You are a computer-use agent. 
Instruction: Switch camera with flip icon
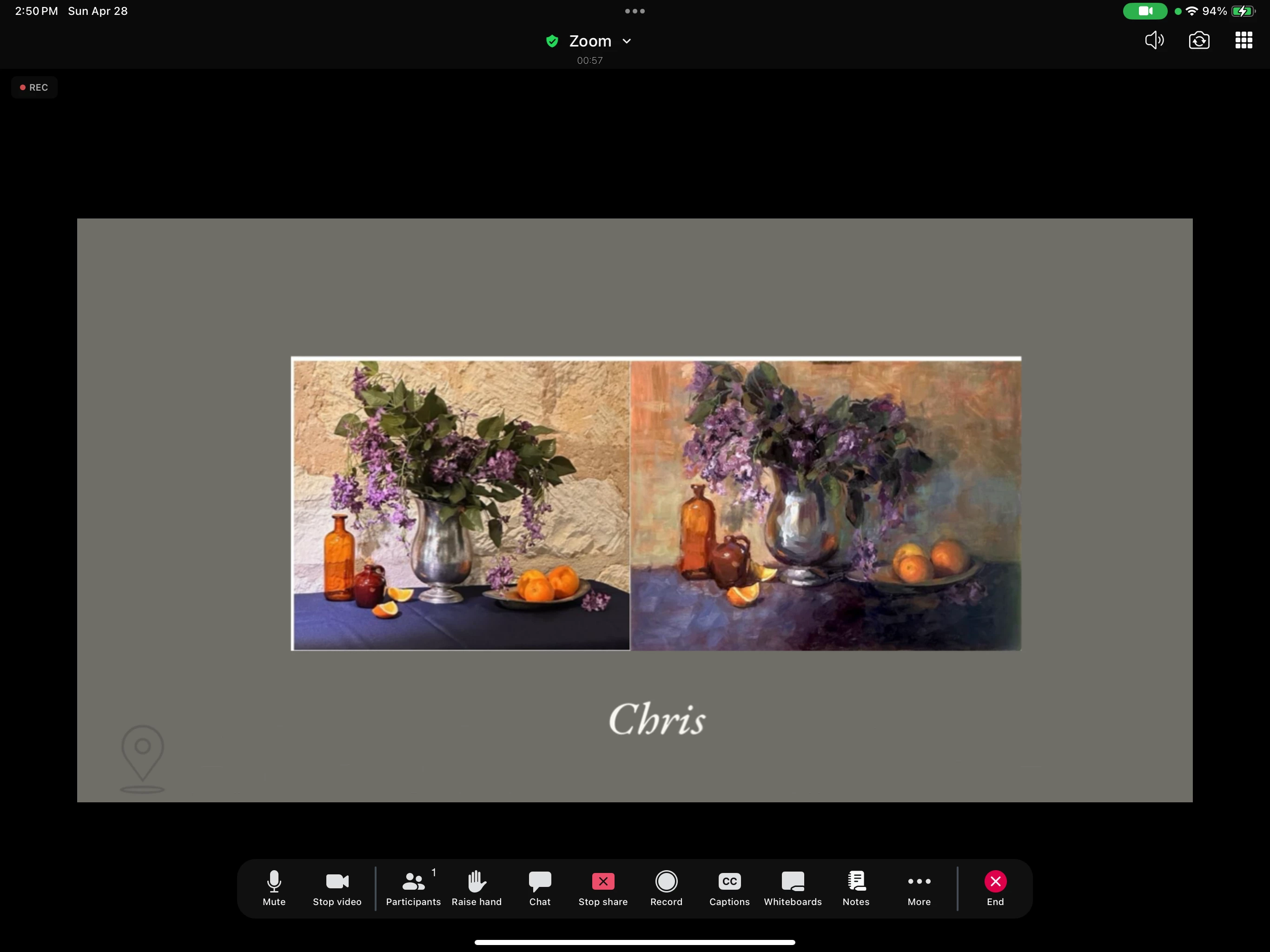pyautogui.click(x=1199, y=40)
